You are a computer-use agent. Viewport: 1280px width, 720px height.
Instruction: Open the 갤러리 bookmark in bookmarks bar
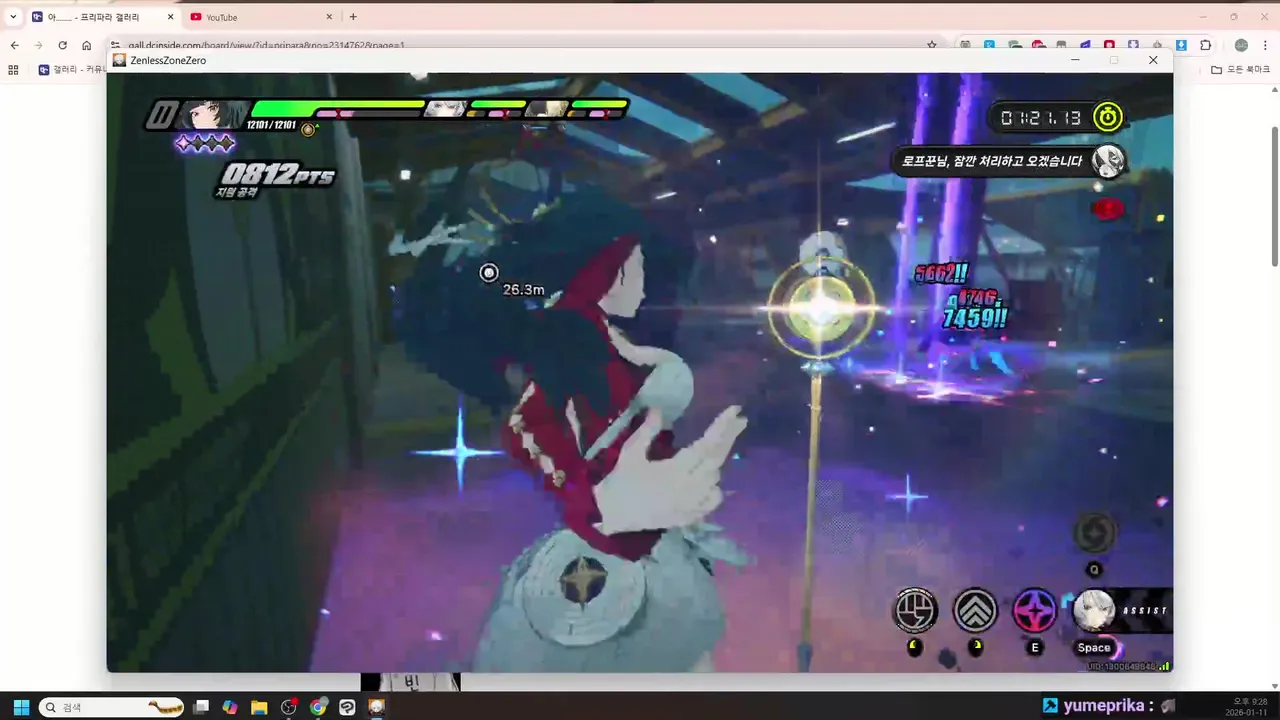pos(70,70)
